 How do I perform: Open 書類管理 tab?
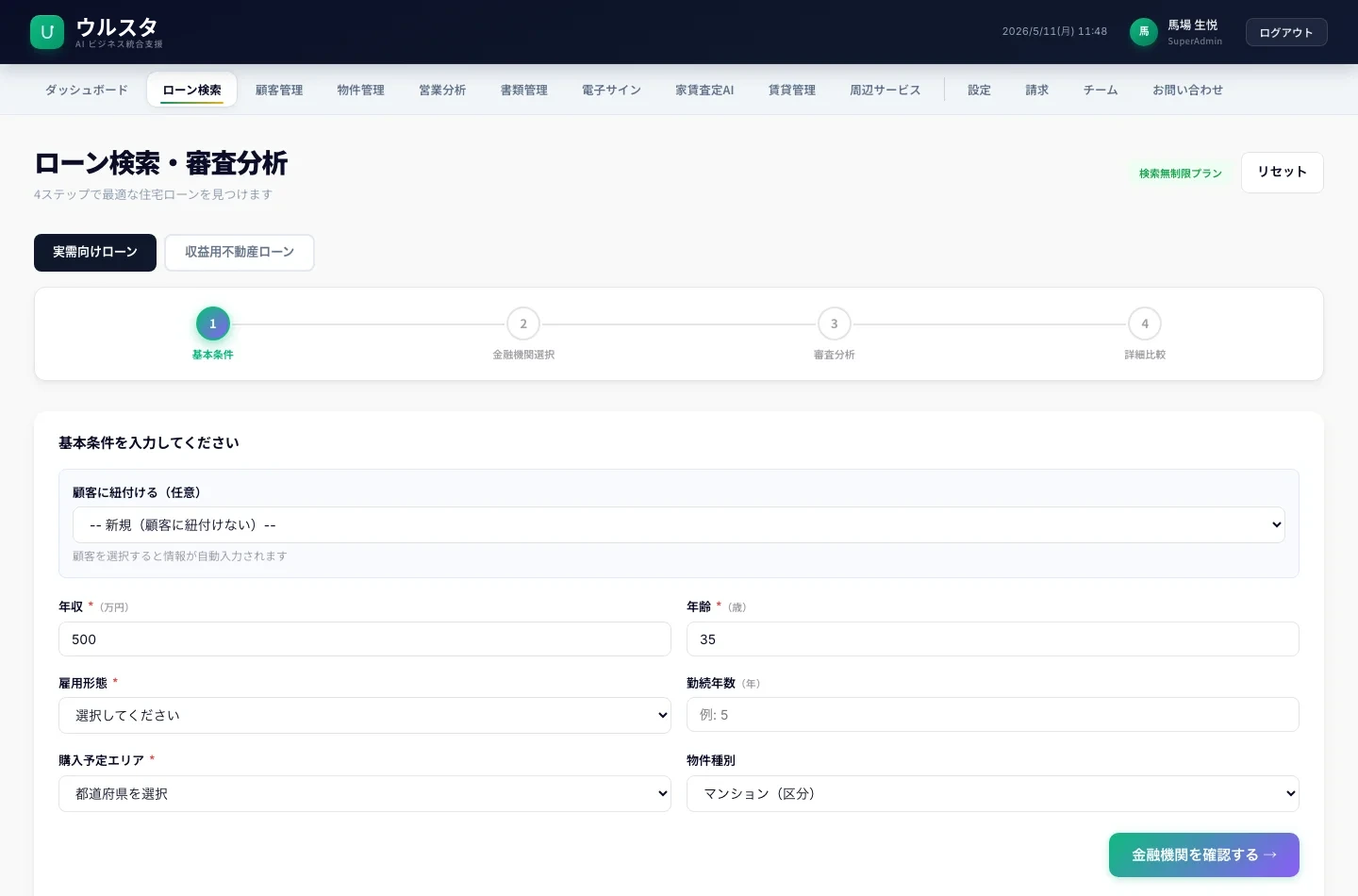[x=524, y=91]
